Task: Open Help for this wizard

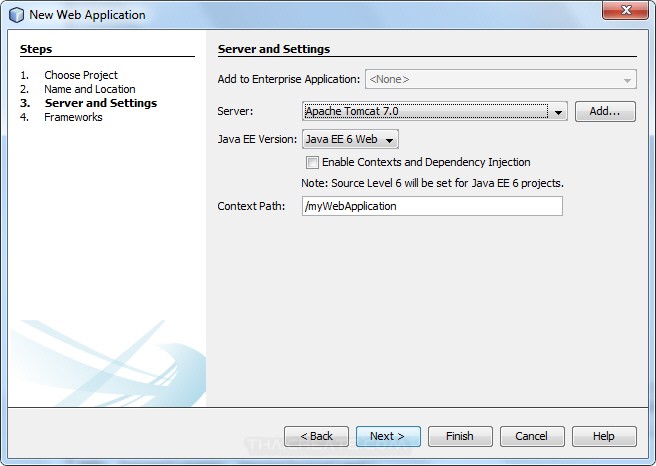Action: pyautogui.click(x=603, y=436)
